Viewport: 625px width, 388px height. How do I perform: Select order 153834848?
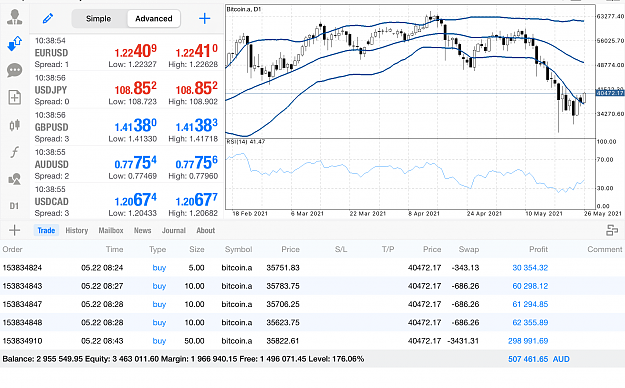click(312, 322)
